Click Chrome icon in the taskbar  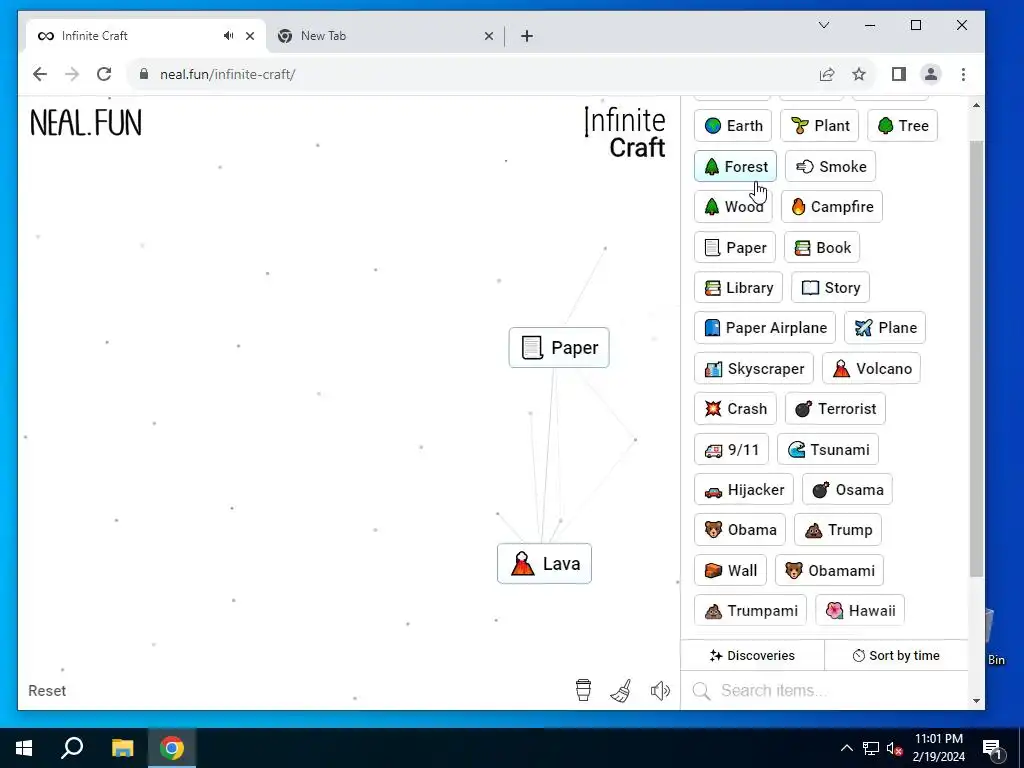(x=172, y=748)
